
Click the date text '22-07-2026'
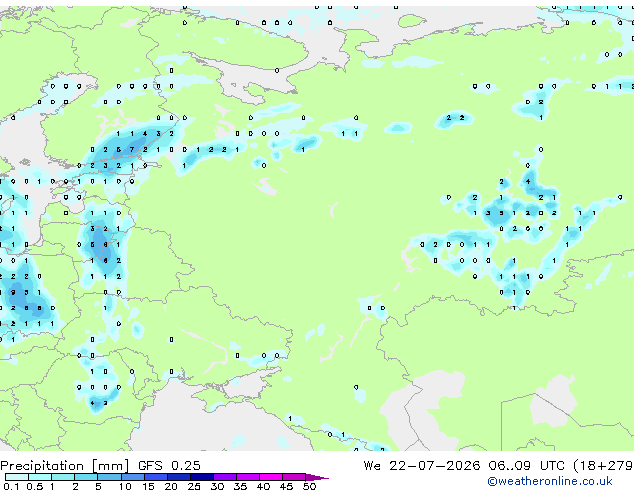coord(434,466)
